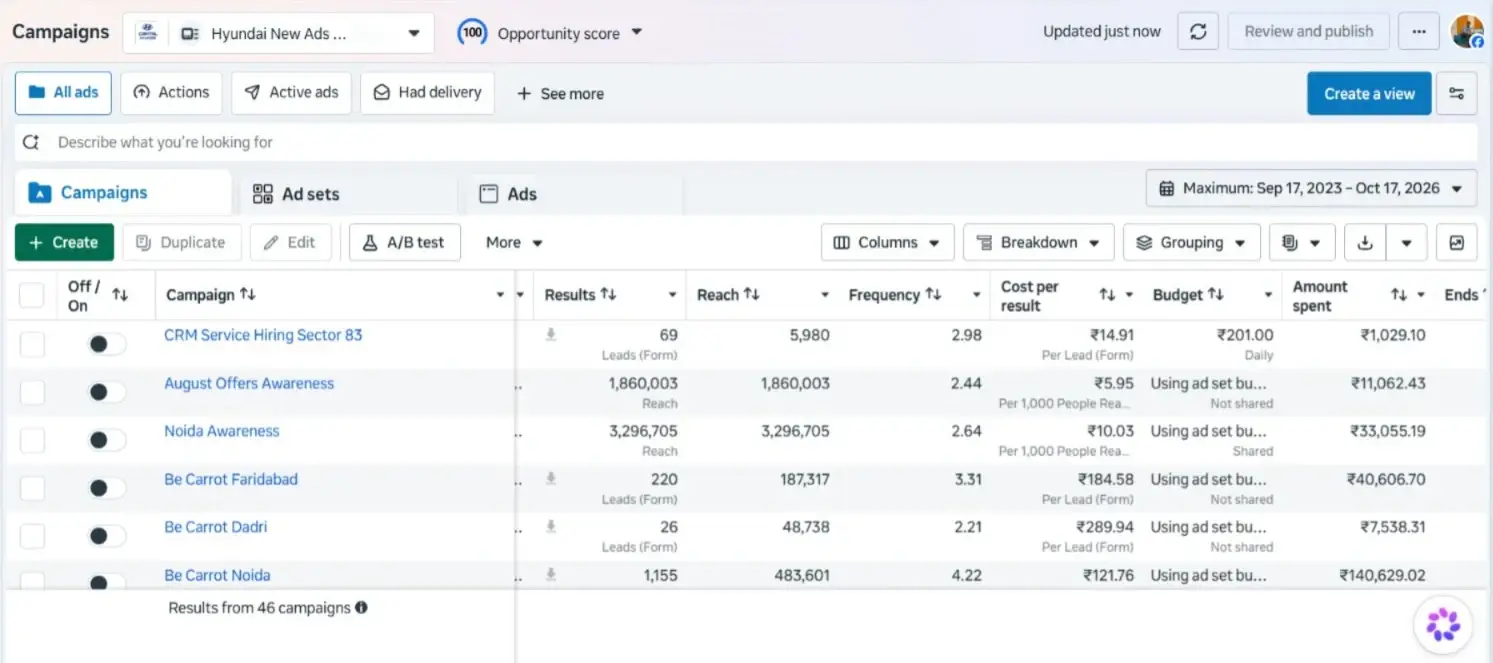This screenshot has width=1493, height=663.
Task: Sort by Campaign name arrows
Action: [248, 295]
